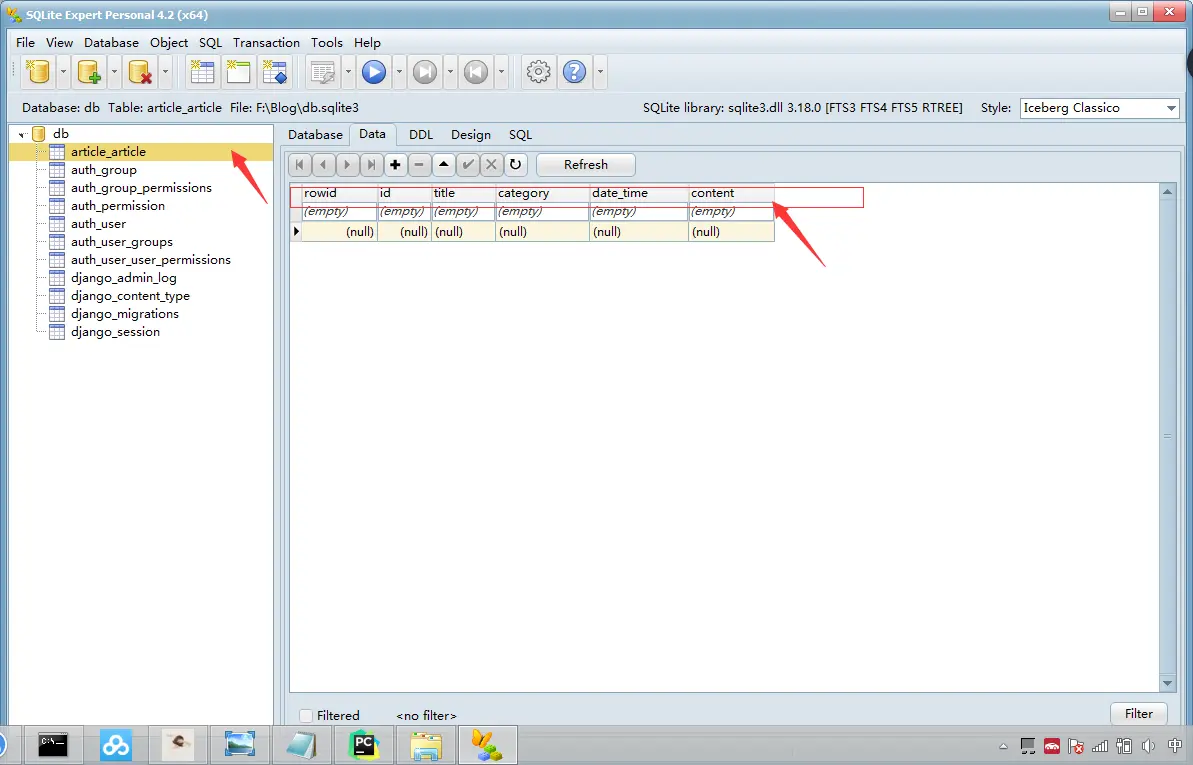This screenshot has height=765, width=1193.
Task: Select the auth_permission table
Action: [x=117, y=206]
